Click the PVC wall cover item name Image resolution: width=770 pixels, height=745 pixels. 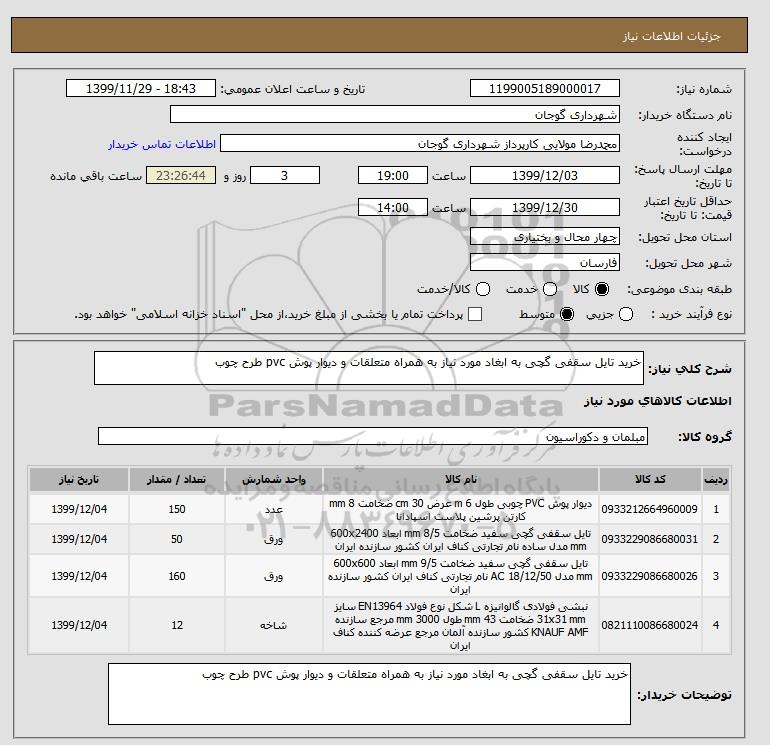[x=461, y=510]
